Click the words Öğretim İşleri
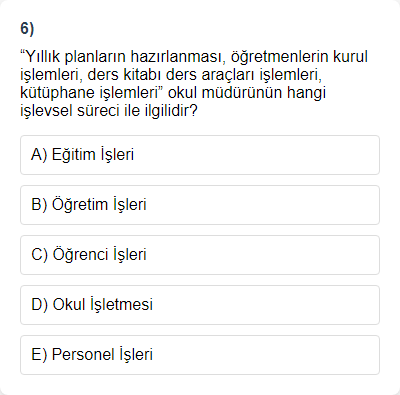Image resolution: width=400 pixels, height=395 pixels. pyautogui.click(x=99, y=205)
